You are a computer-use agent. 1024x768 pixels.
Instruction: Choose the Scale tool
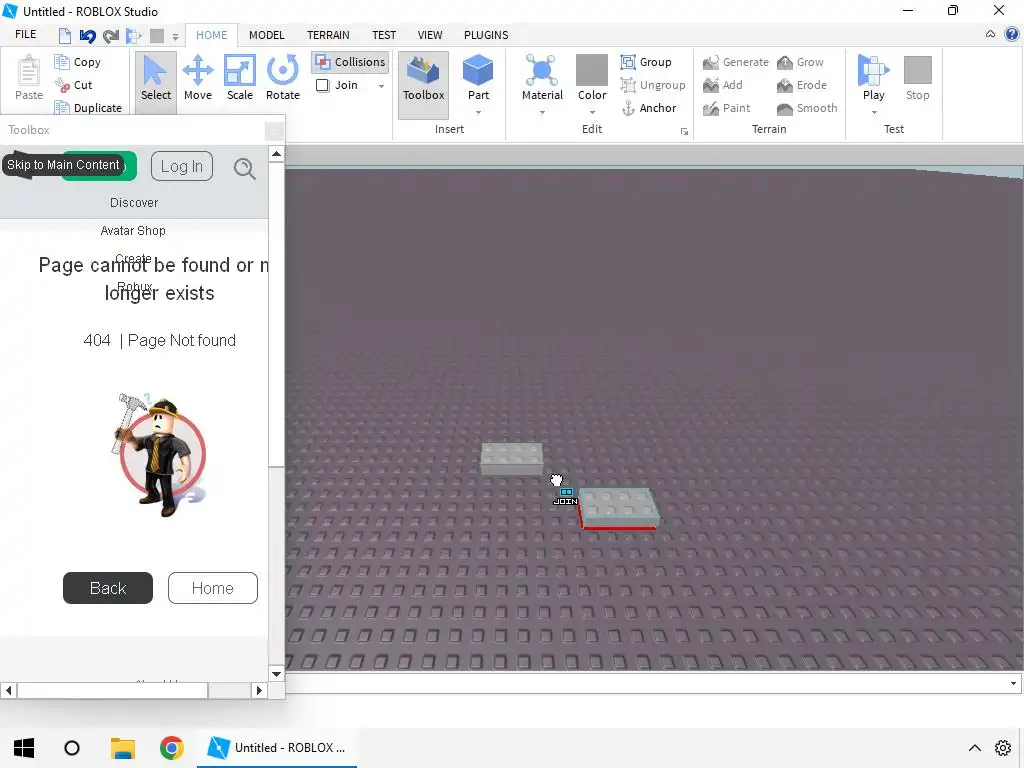(x=240, y=78)
